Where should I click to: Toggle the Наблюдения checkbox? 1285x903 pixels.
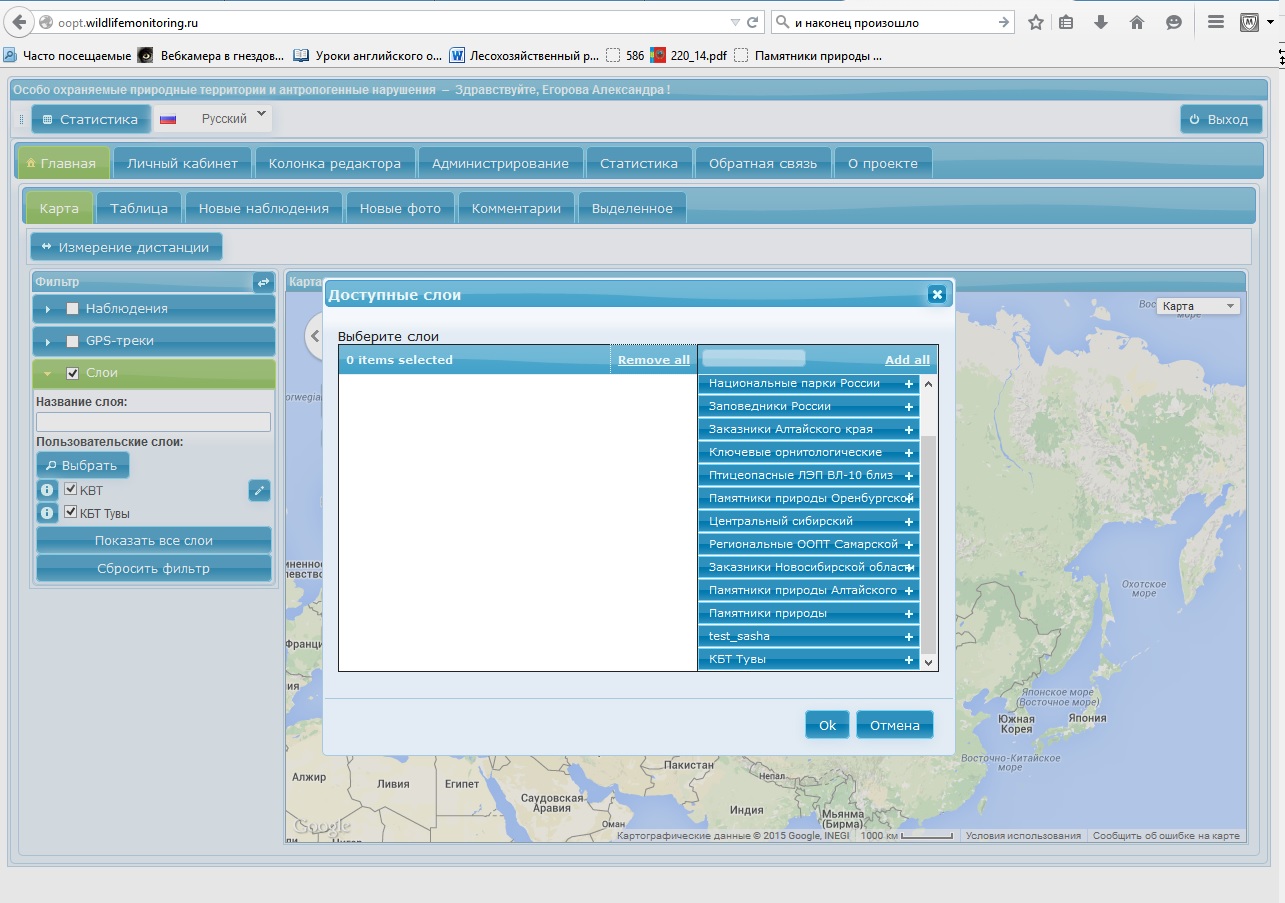(72, 309)
